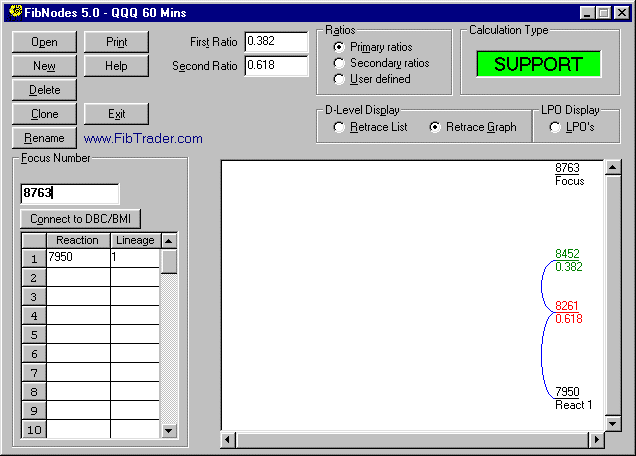Click graph horizontal scrollbar left arrow

pyautogui.click(x=228, y=440)
